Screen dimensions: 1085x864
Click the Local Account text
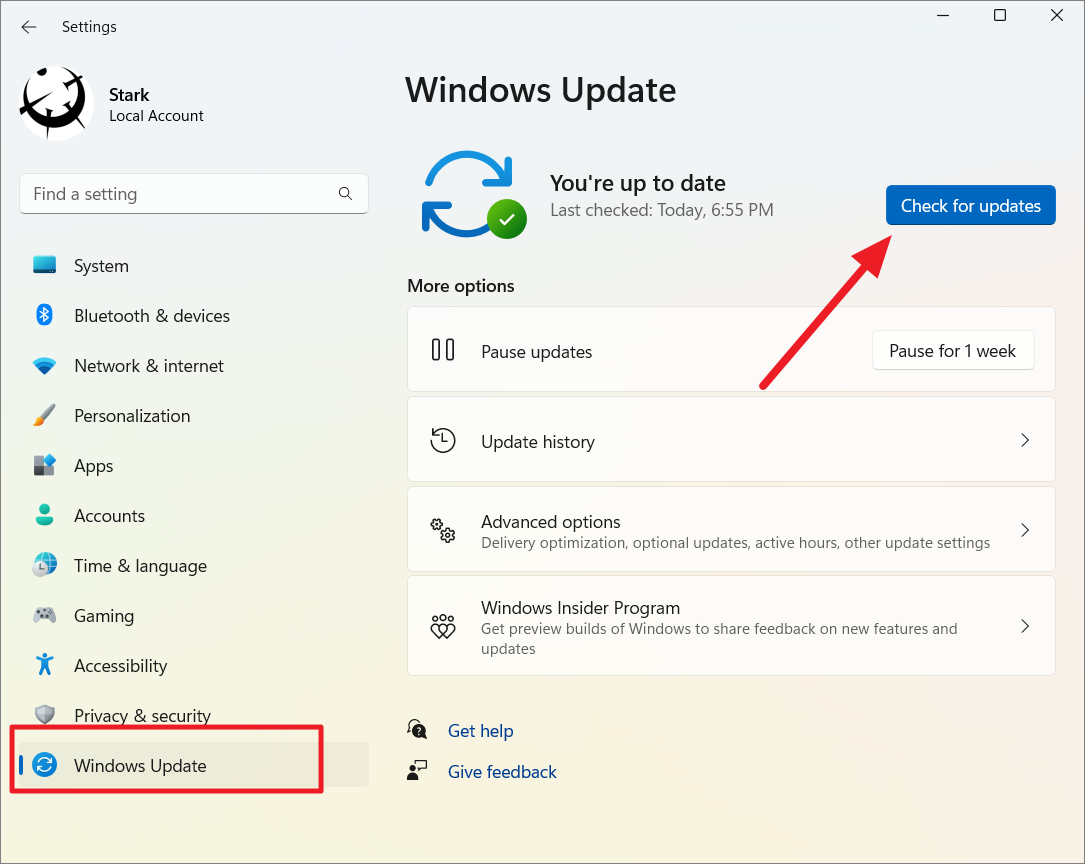tap(156, 116)
